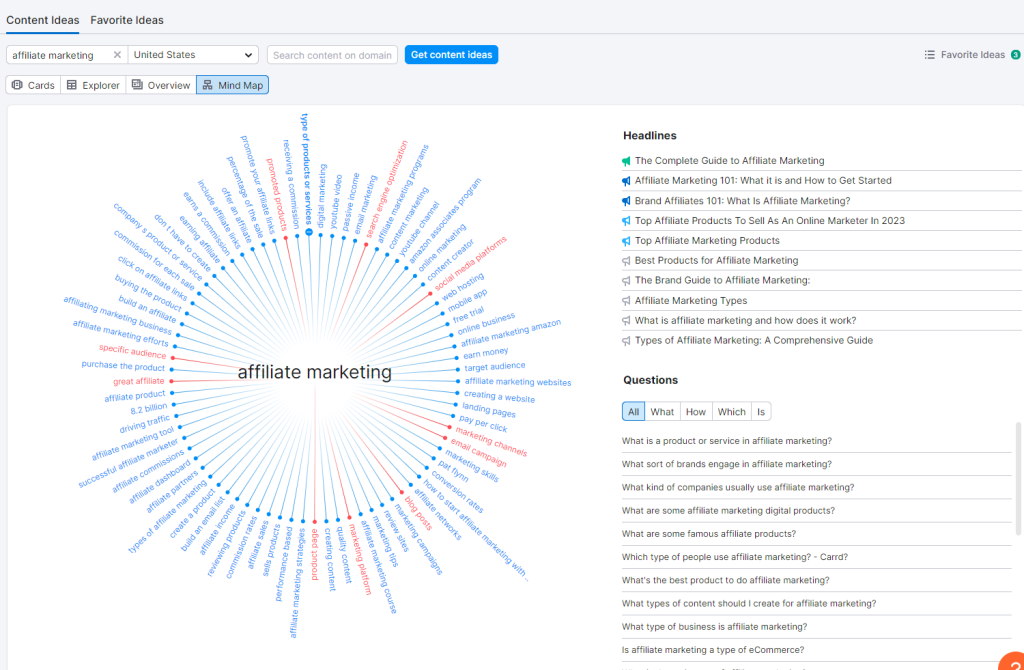Select the blog posts topic

point(419,513)
